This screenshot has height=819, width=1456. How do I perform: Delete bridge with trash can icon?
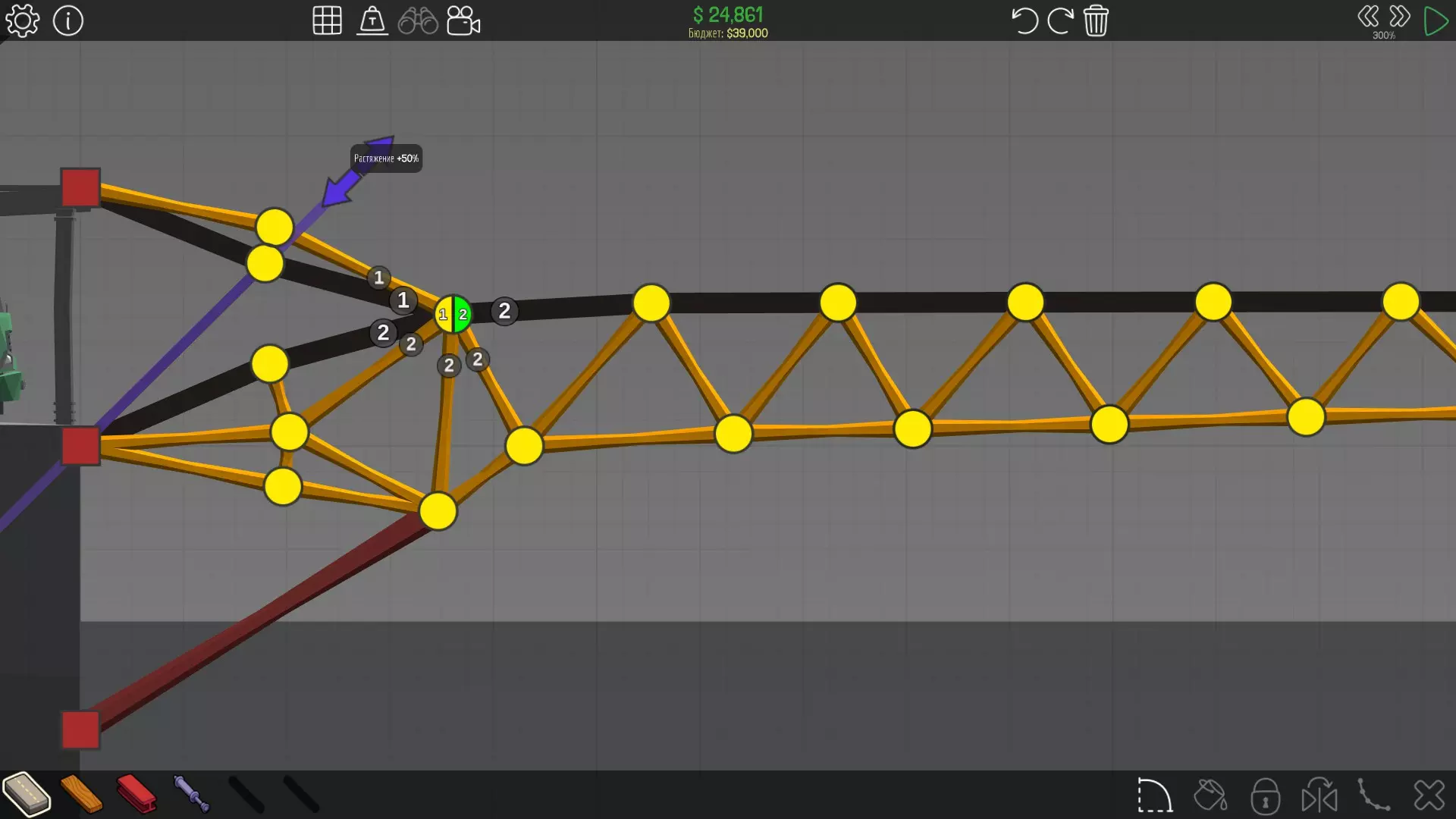(1096, 21)
